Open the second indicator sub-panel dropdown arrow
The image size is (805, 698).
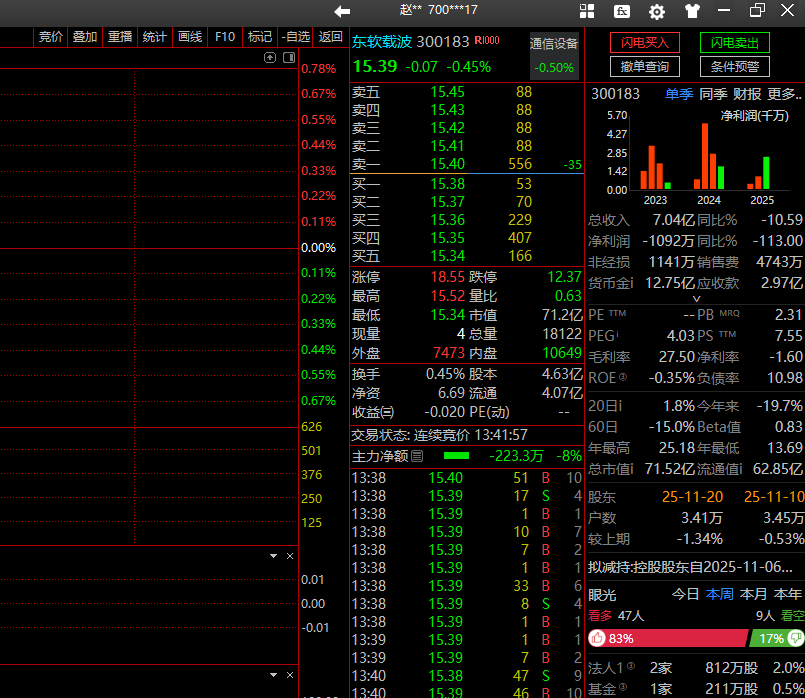(274, 675)
